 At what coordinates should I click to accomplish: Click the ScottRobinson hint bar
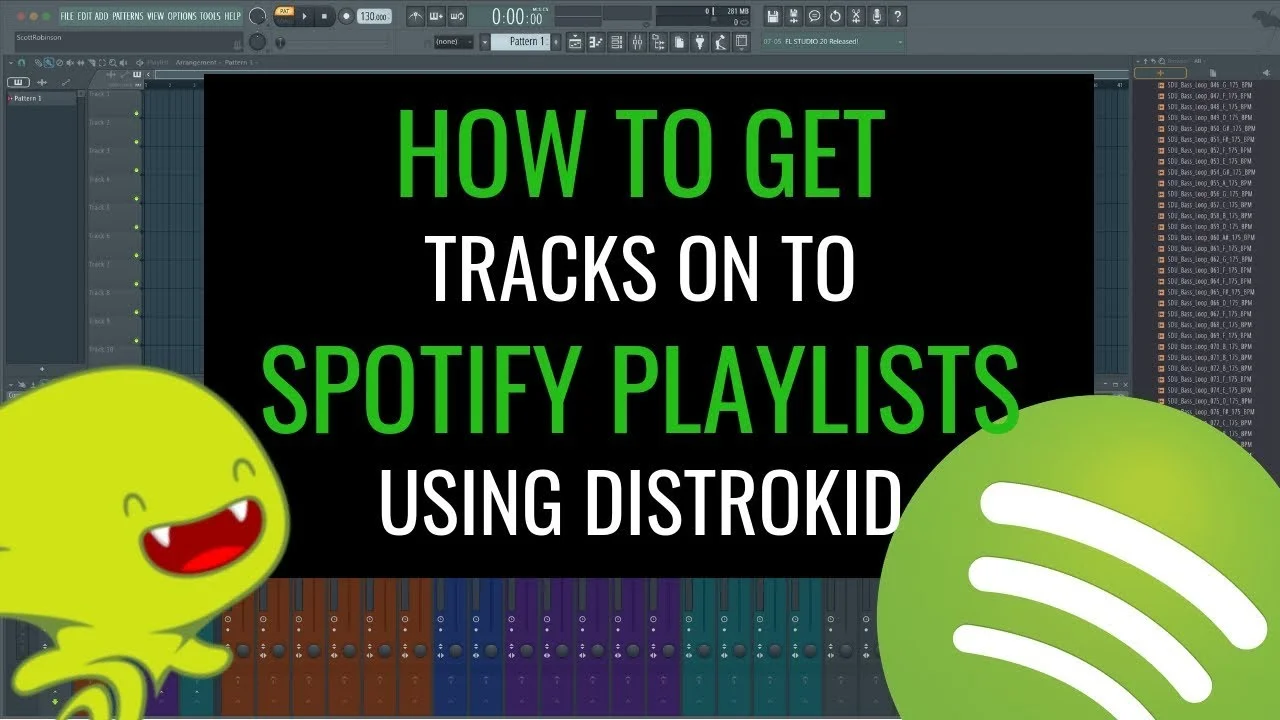point(129,42)
